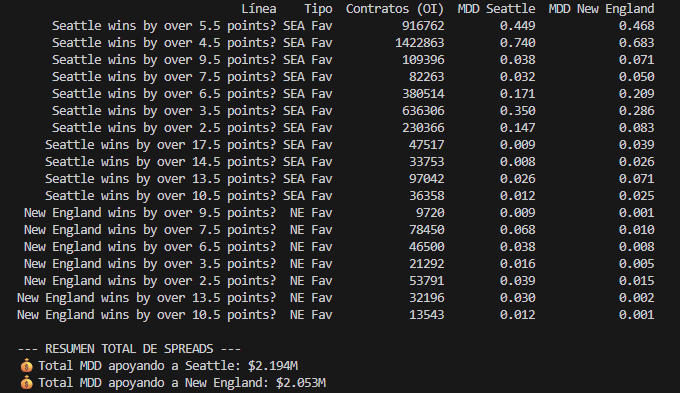Select row 'New England wins by over 3.5 points?'
The height and width of the screenshot is (393, 680).
(x=339, y=263)
